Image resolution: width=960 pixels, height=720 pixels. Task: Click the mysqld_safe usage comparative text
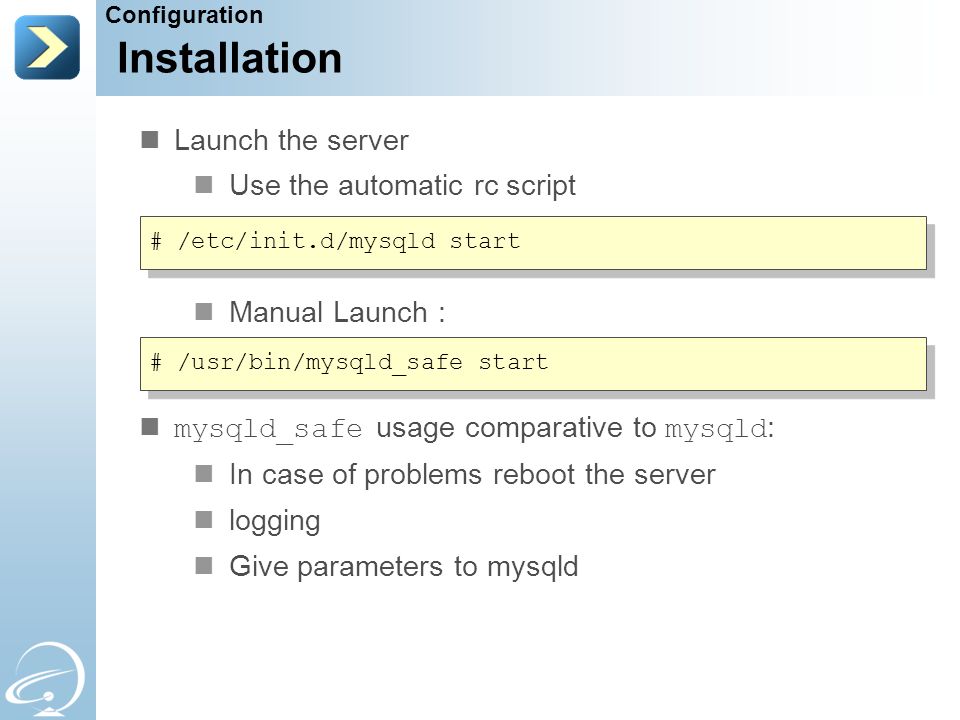[x=474, y=428]
